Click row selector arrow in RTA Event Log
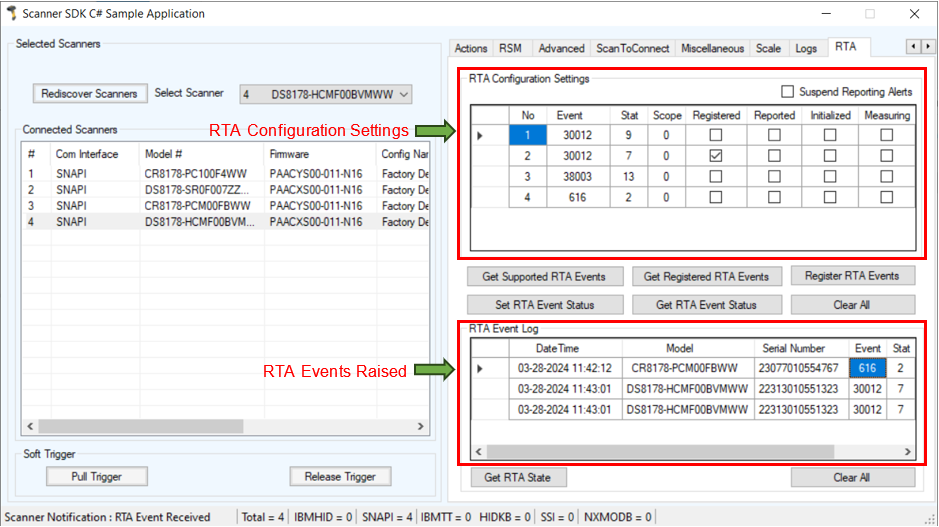Viewport: 939px width, 527px height. [x=480, y=369]
